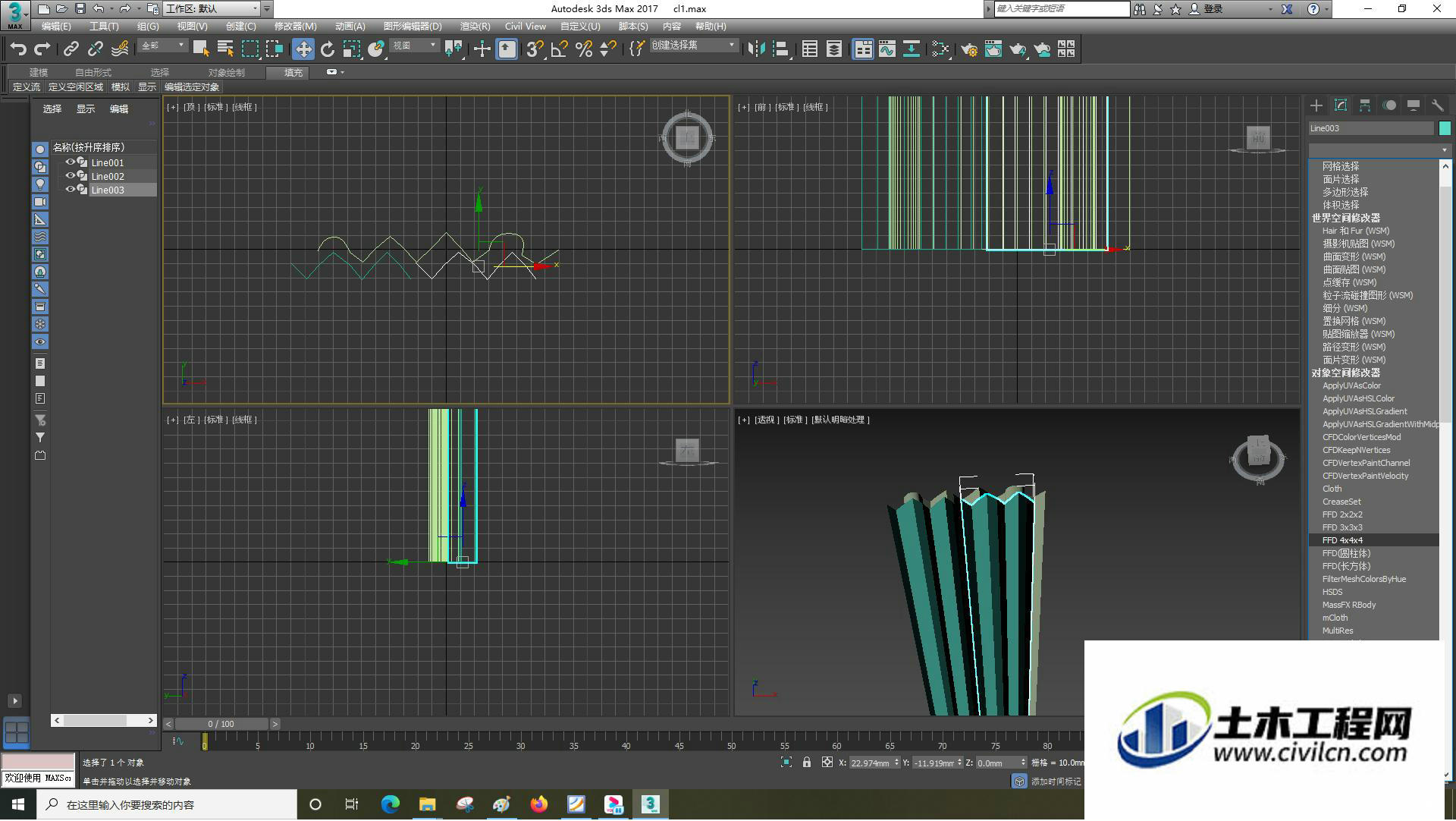
Task: Select the Cloth modifier in list
Action: coord(1332,489)
